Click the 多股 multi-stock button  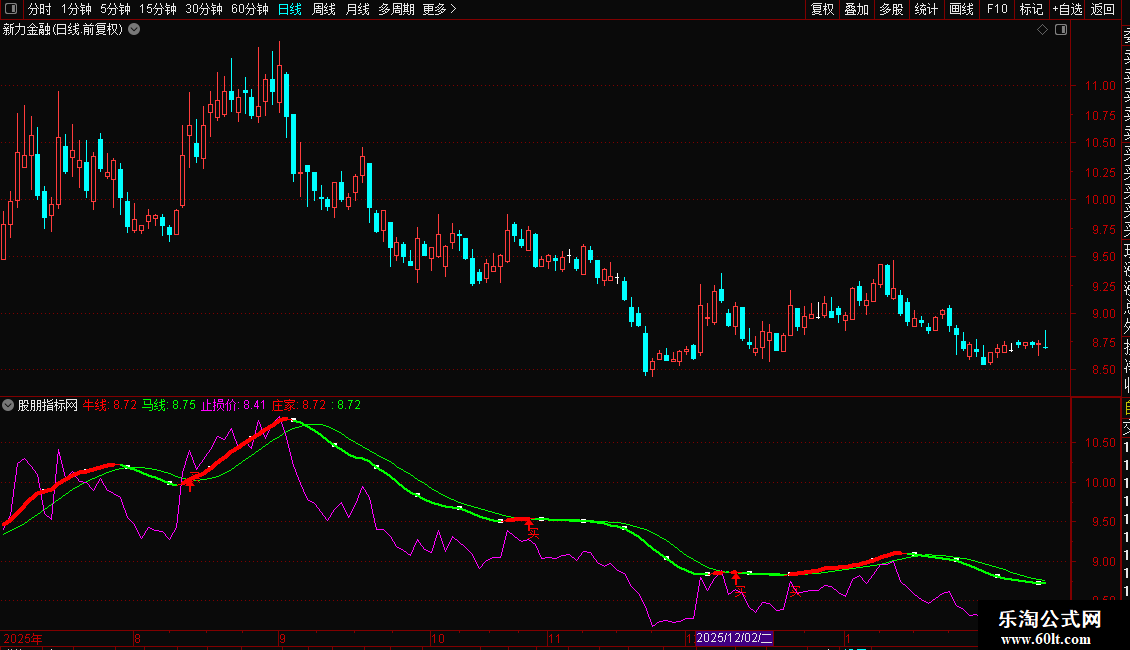891,9
